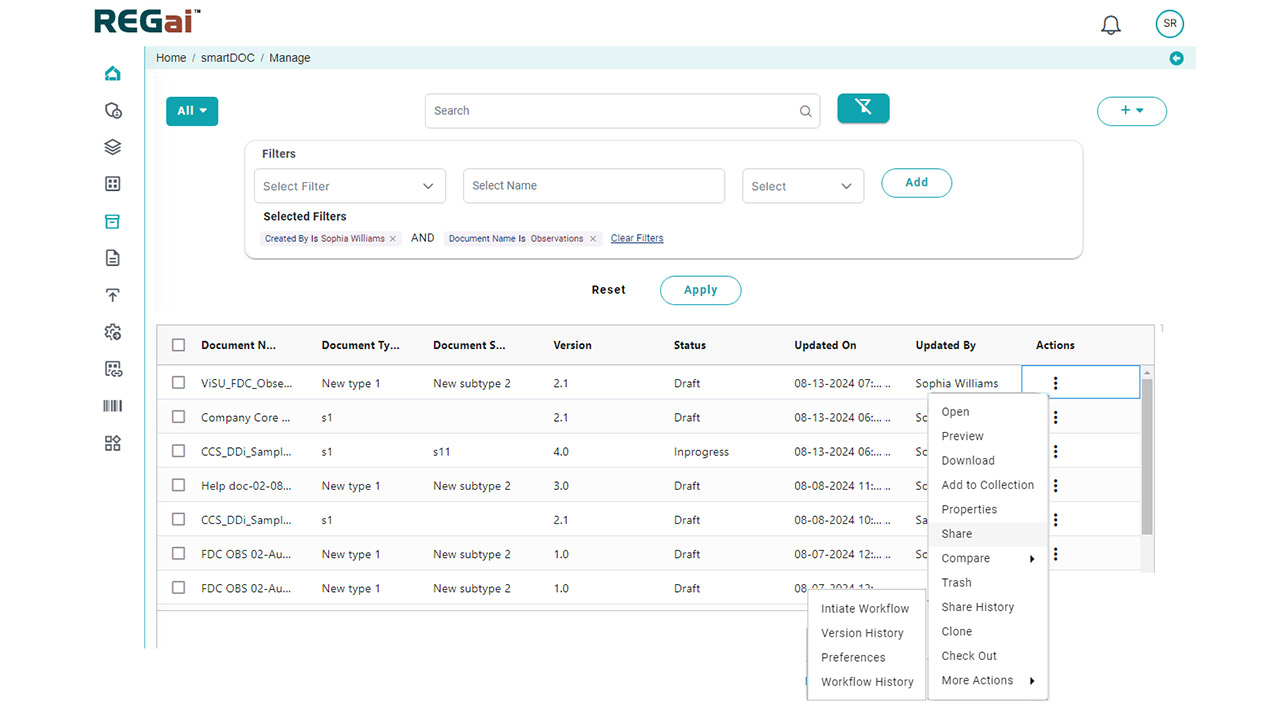The width and height of the screenshot is (1280, 720).
Task: Select the Help doc-02-08 row checkbox
Action: click(x=179, y=486)
